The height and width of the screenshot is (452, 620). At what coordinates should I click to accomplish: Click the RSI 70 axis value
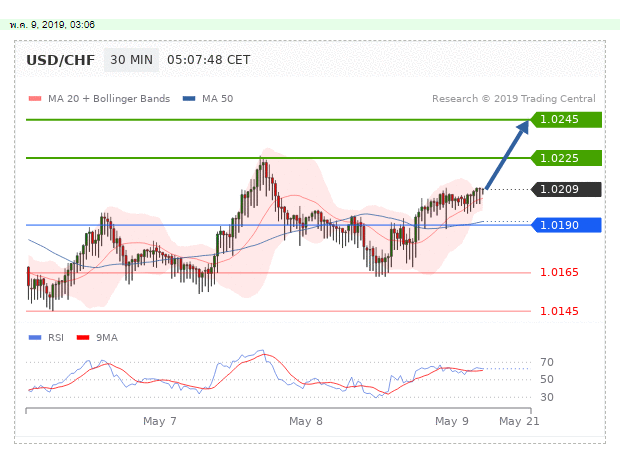547,362
